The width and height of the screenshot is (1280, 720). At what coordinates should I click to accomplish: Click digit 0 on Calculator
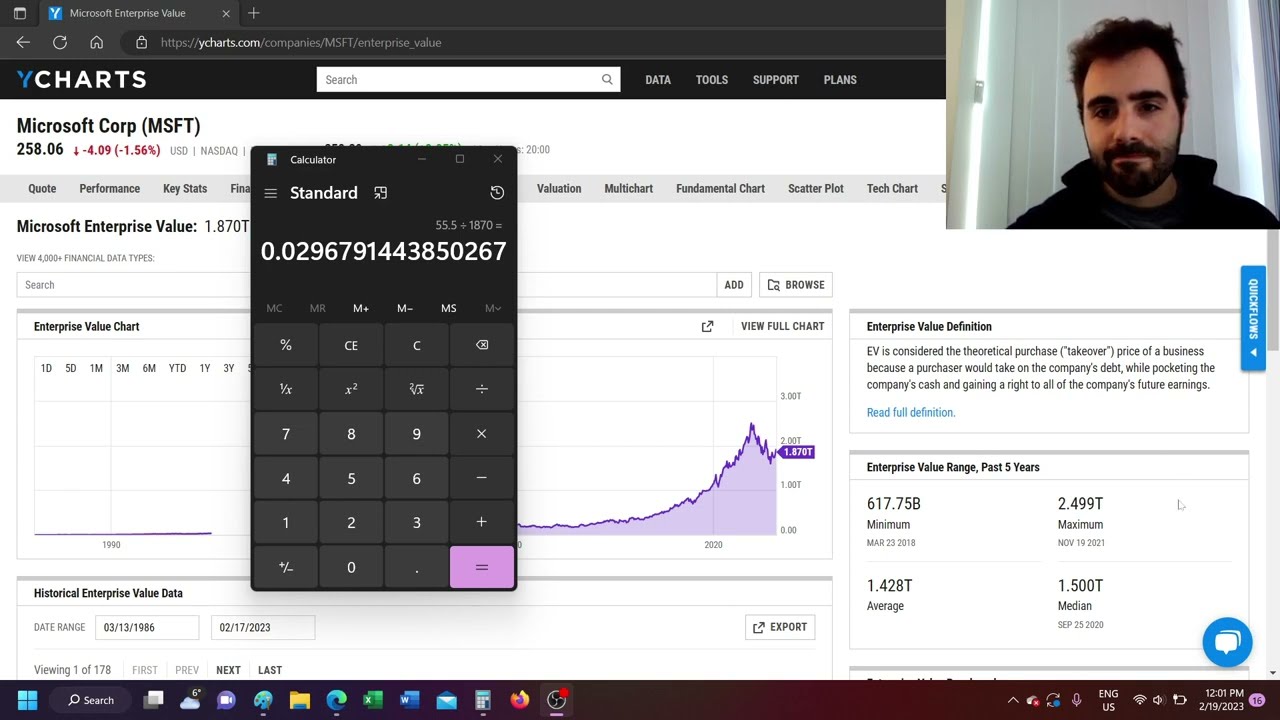[351, 567]
